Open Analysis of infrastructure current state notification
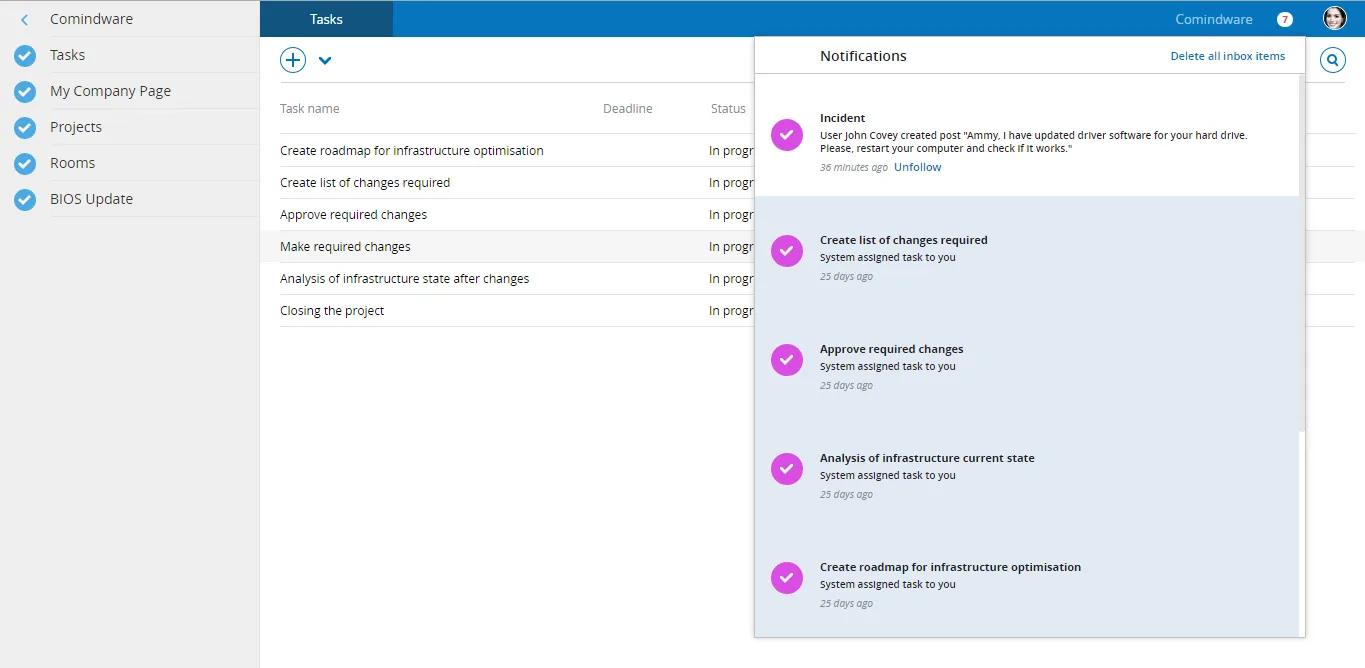This screenshot has width=1365, height=668. [x=927, y=458]
